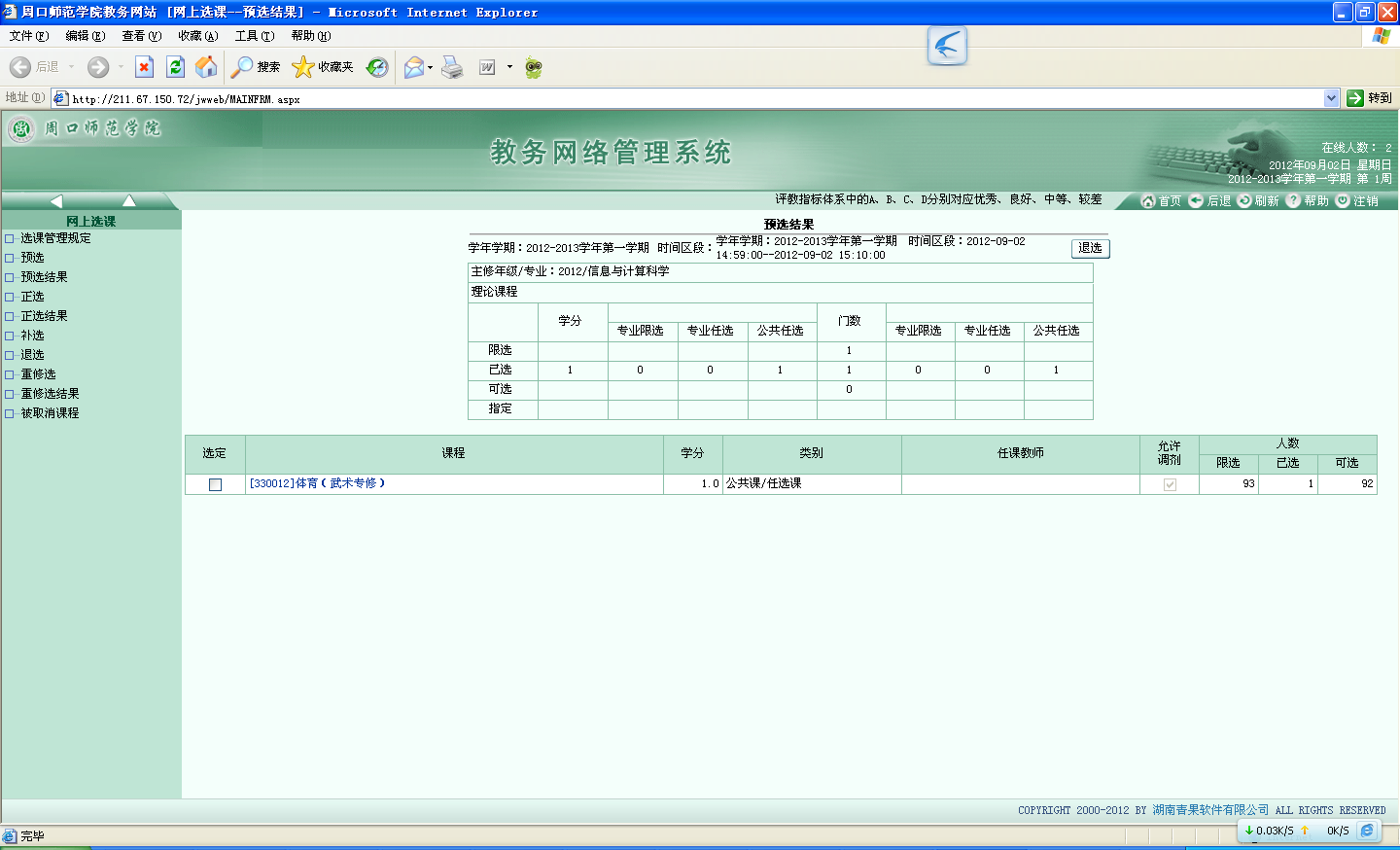Select the 预选结果 sidebar item
1400x850 pixels.
(44, 277)
